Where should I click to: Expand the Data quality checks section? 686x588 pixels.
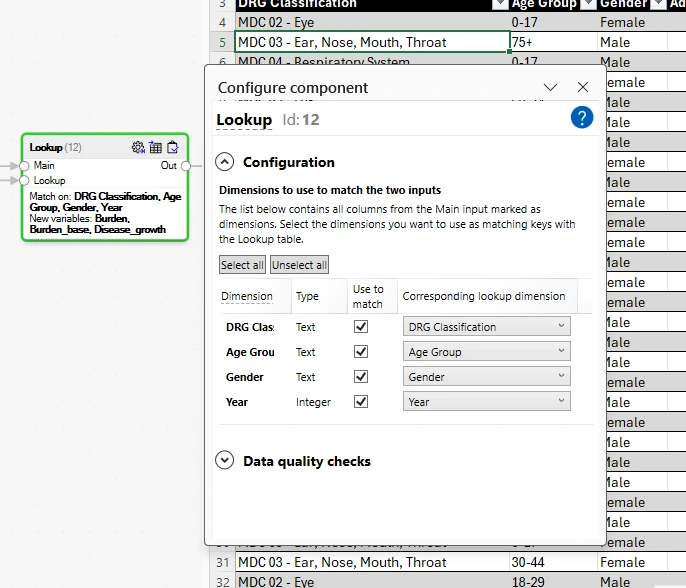224,460
